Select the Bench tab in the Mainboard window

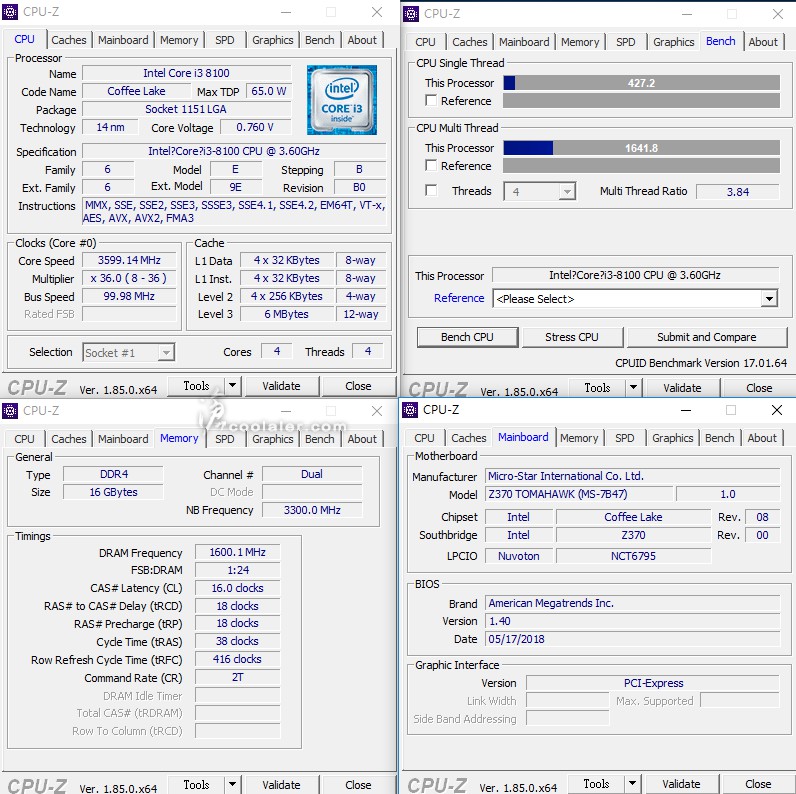coord(719,438)
